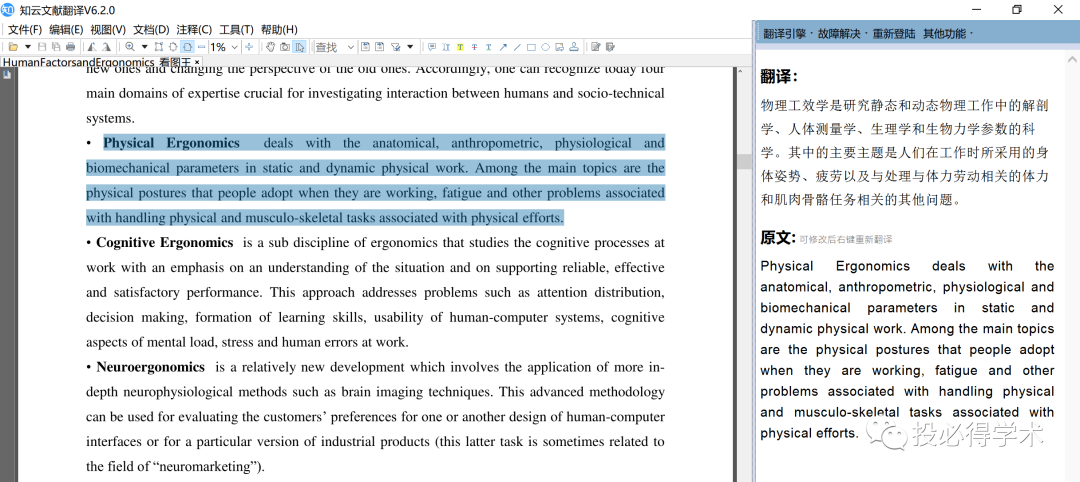The height and width of the screenshot is (482, 1080).
Task: Click the 翻译 translated text output area
Action: (904, 153)
